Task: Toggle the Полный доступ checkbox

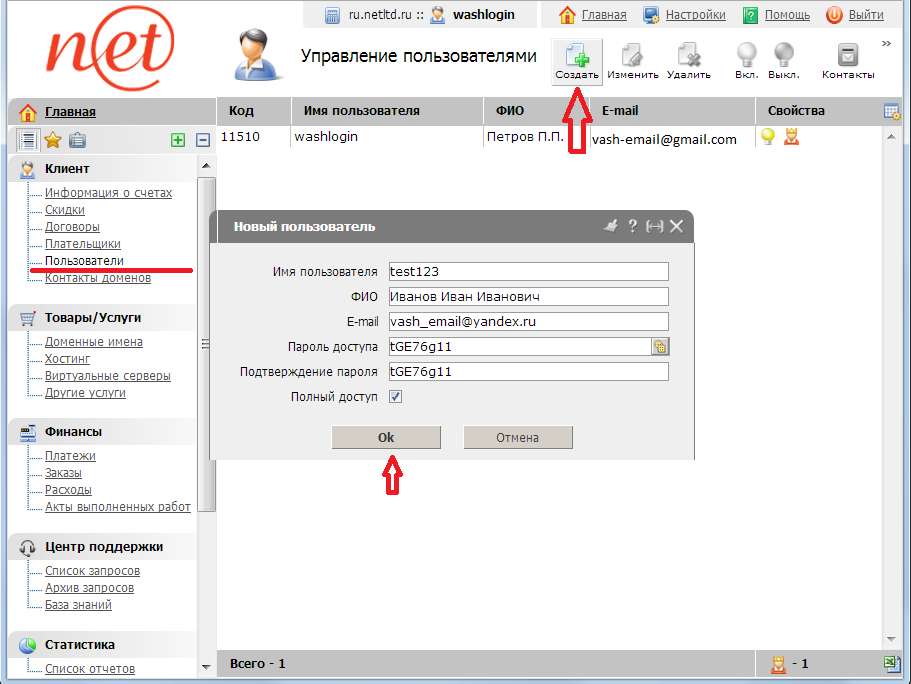Action: 395,397
